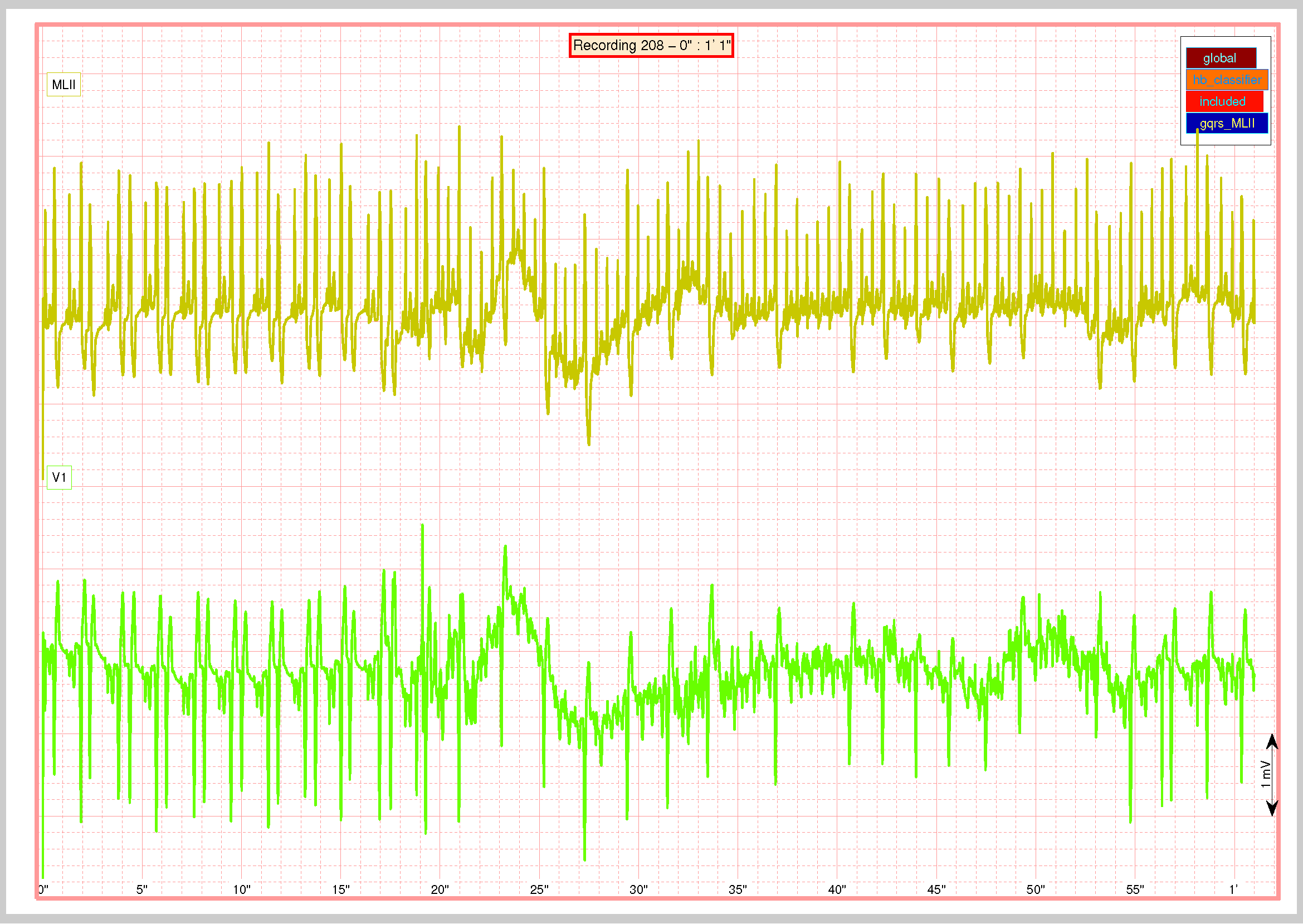The height and width of the screenshot is (924, 1303).
Task: Click the 15" time axis marker
Action: point(340,890)
